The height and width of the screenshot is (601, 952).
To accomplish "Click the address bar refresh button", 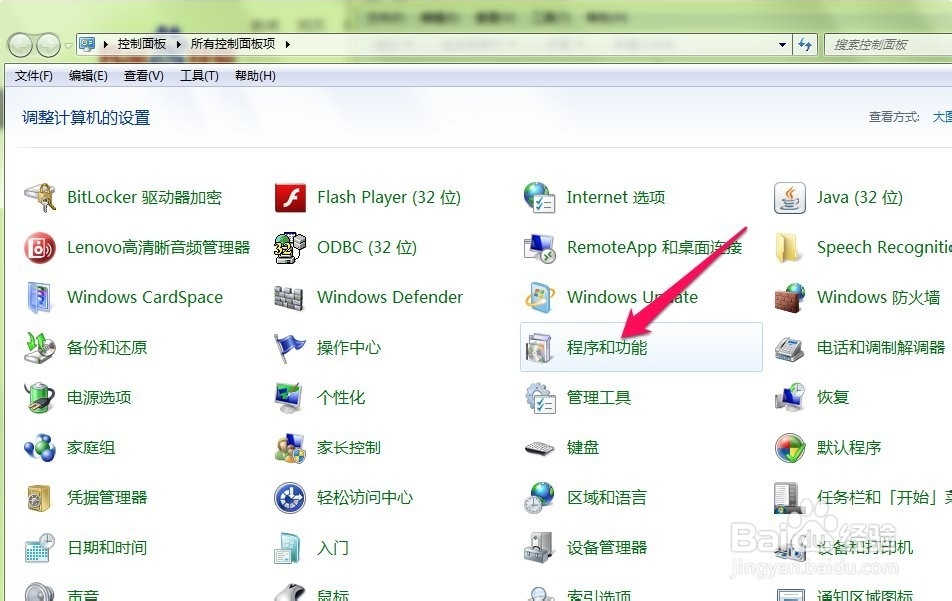I will pos(805,44).
